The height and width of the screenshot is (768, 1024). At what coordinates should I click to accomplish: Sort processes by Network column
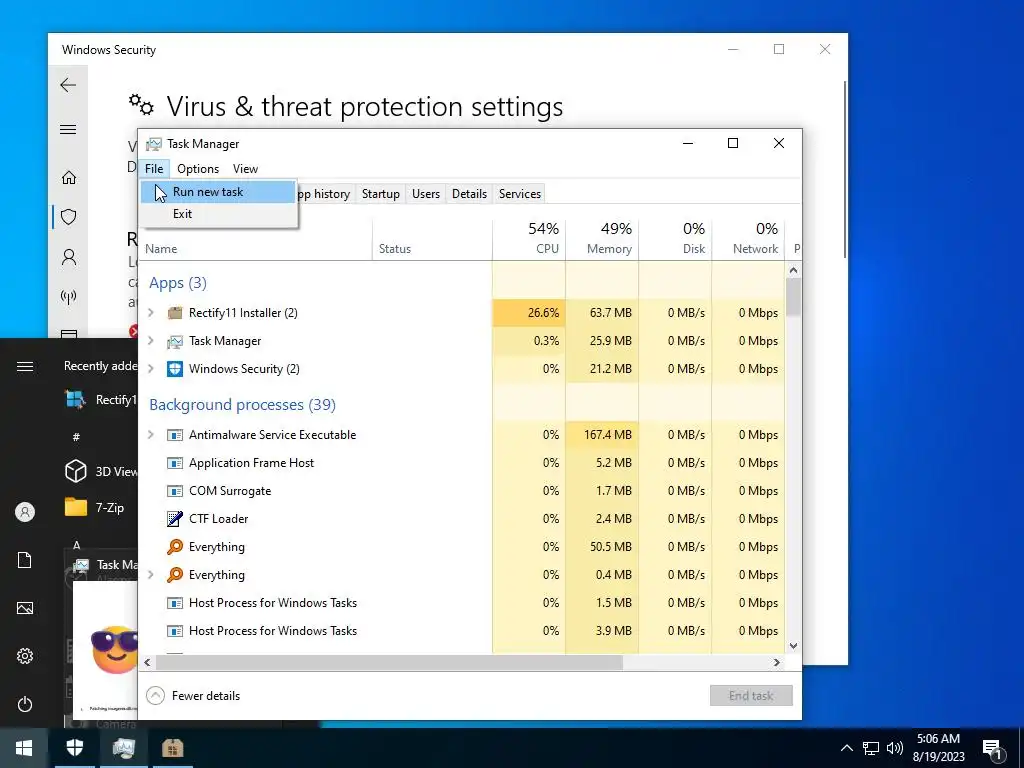point(748,239)
